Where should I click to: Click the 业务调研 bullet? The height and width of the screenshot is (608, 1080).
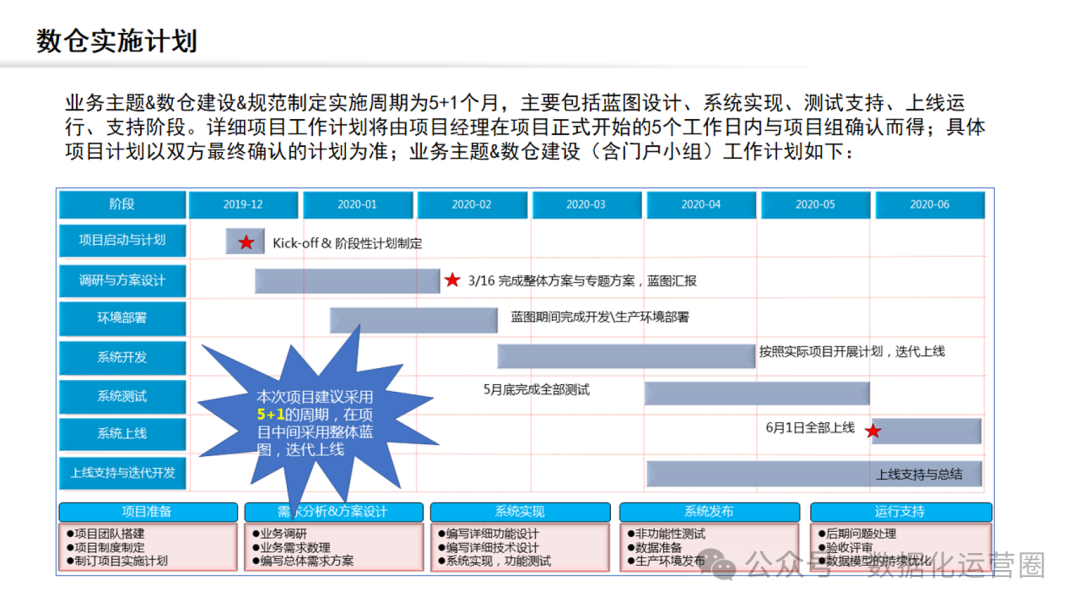click(280, 534)
